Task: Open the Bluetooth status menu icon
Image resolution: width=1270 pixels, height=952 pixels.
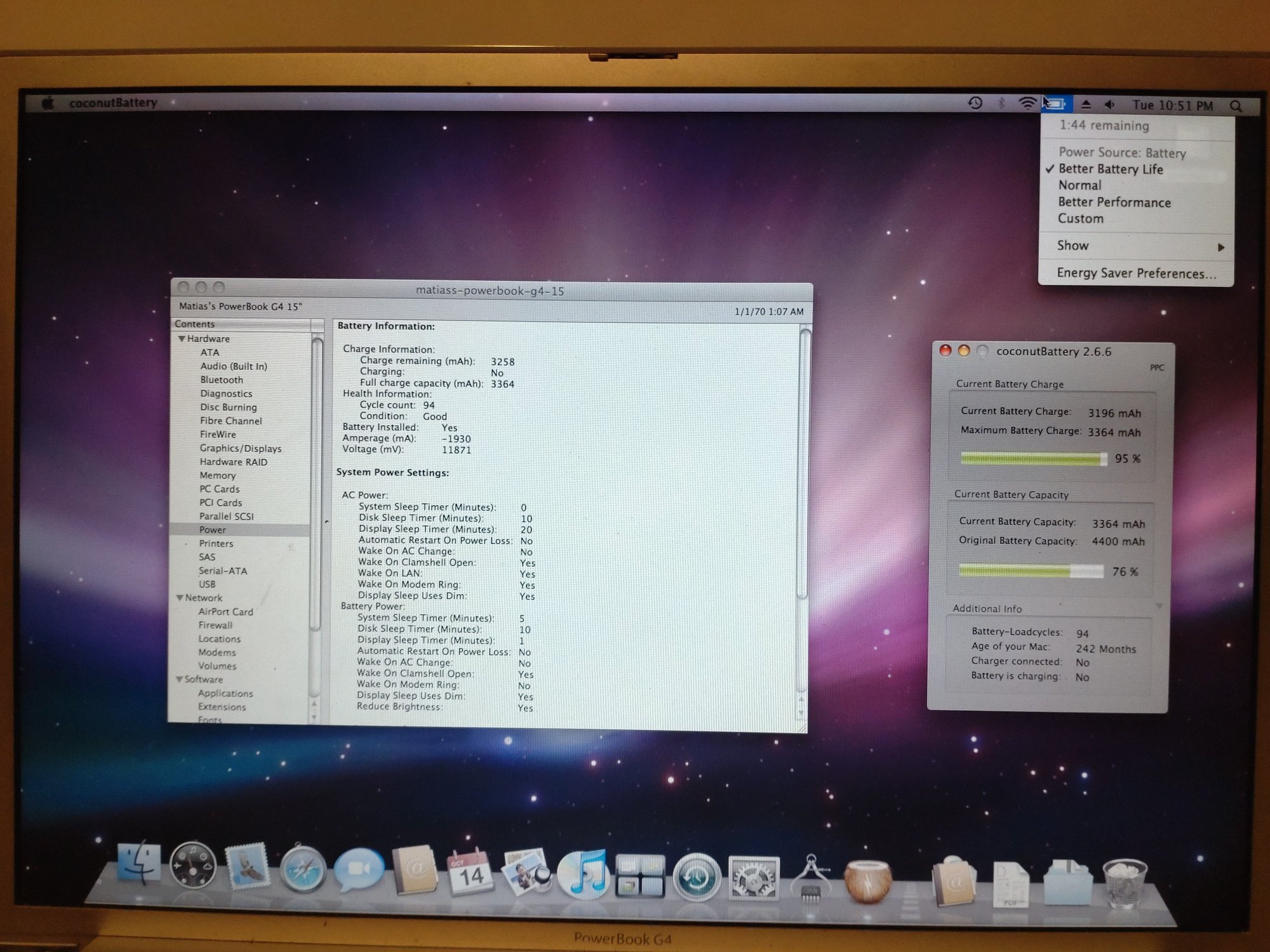Action: click(1001, 103)
